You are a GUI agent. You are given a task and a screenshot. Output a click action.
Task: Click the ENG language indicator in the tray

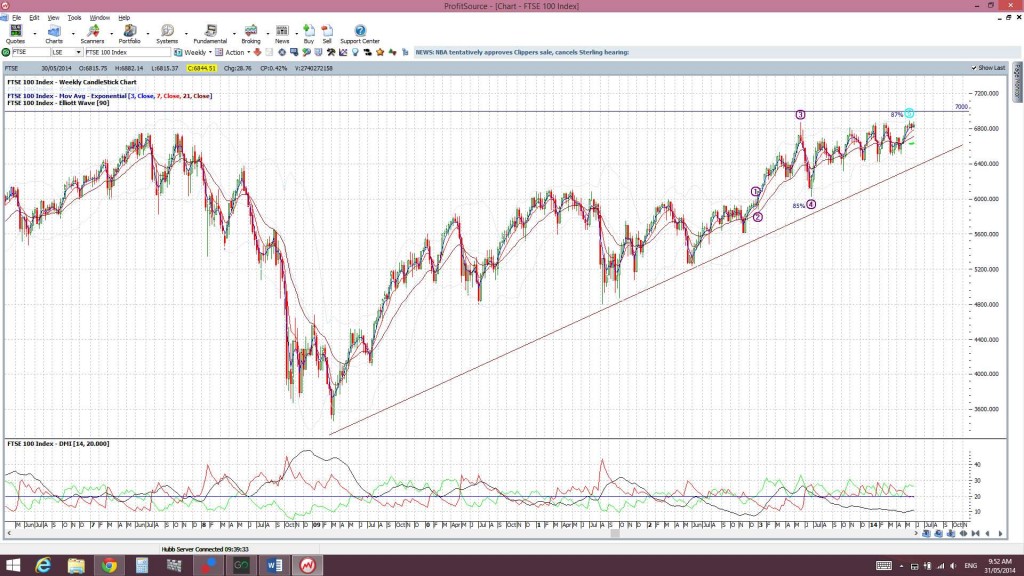tap(970, 566)
